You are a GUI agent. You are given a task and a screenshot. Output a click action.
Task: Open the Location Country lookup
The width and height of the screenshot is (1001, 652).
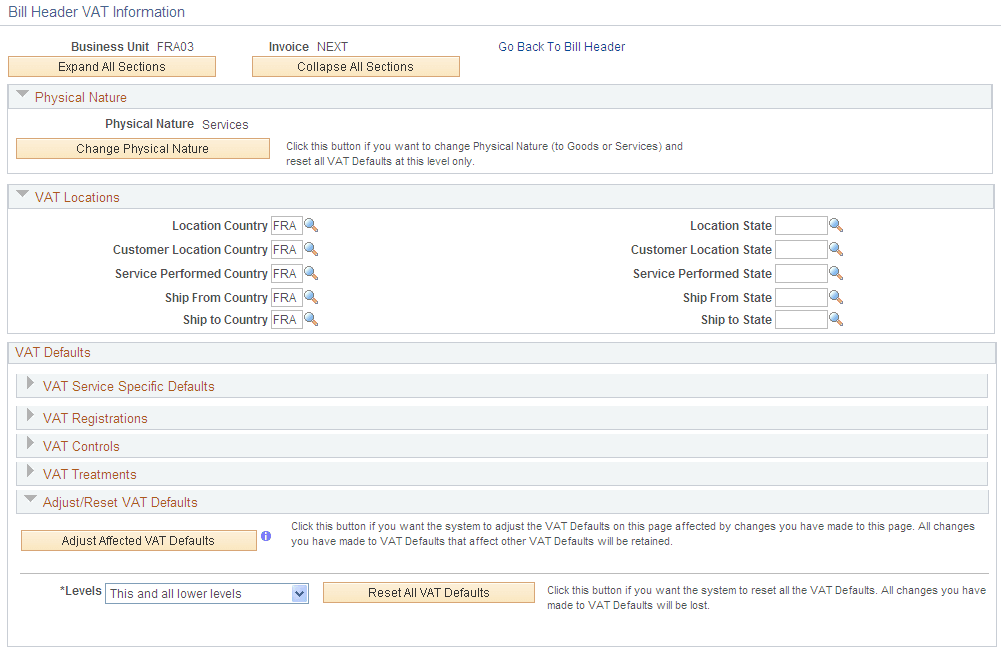pyautogui.click(x=310, y=225)
